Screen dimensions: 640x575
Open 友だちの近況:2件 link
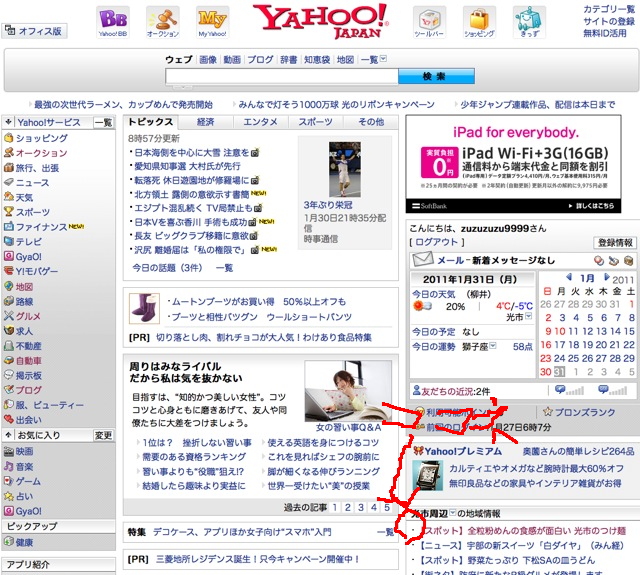451,391
